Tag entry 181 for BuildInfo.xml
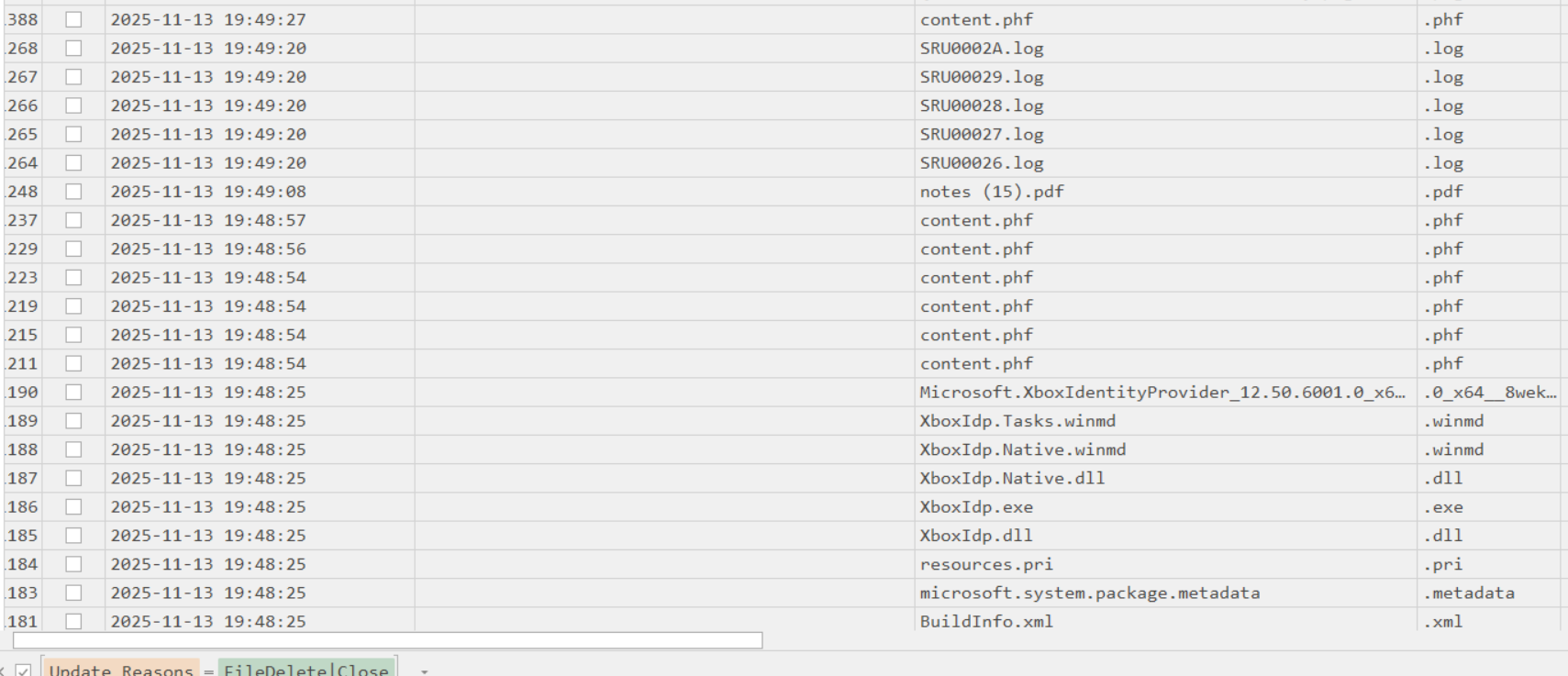Viewport: 1568px width, 676px height. coord(75,621)
